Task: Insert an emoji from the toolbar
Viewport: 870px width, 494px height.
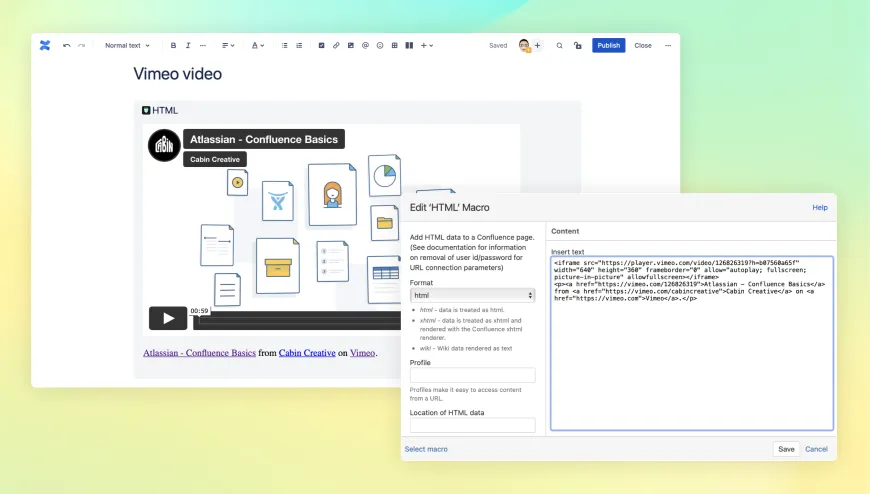Action: [380, 45]
